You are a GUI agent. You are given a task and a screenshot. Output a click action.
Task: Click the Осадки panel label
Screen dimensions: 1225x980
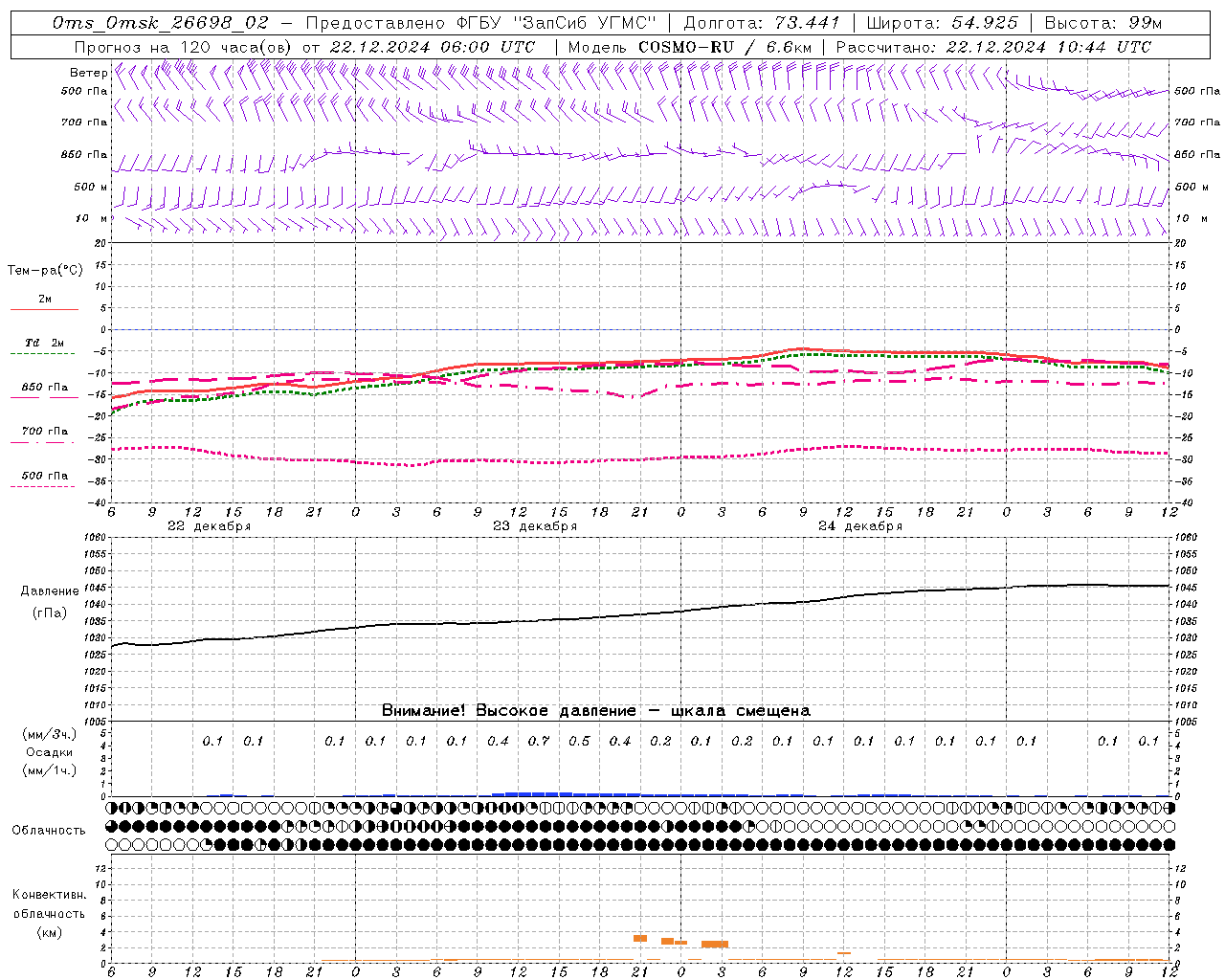point(50,752)
